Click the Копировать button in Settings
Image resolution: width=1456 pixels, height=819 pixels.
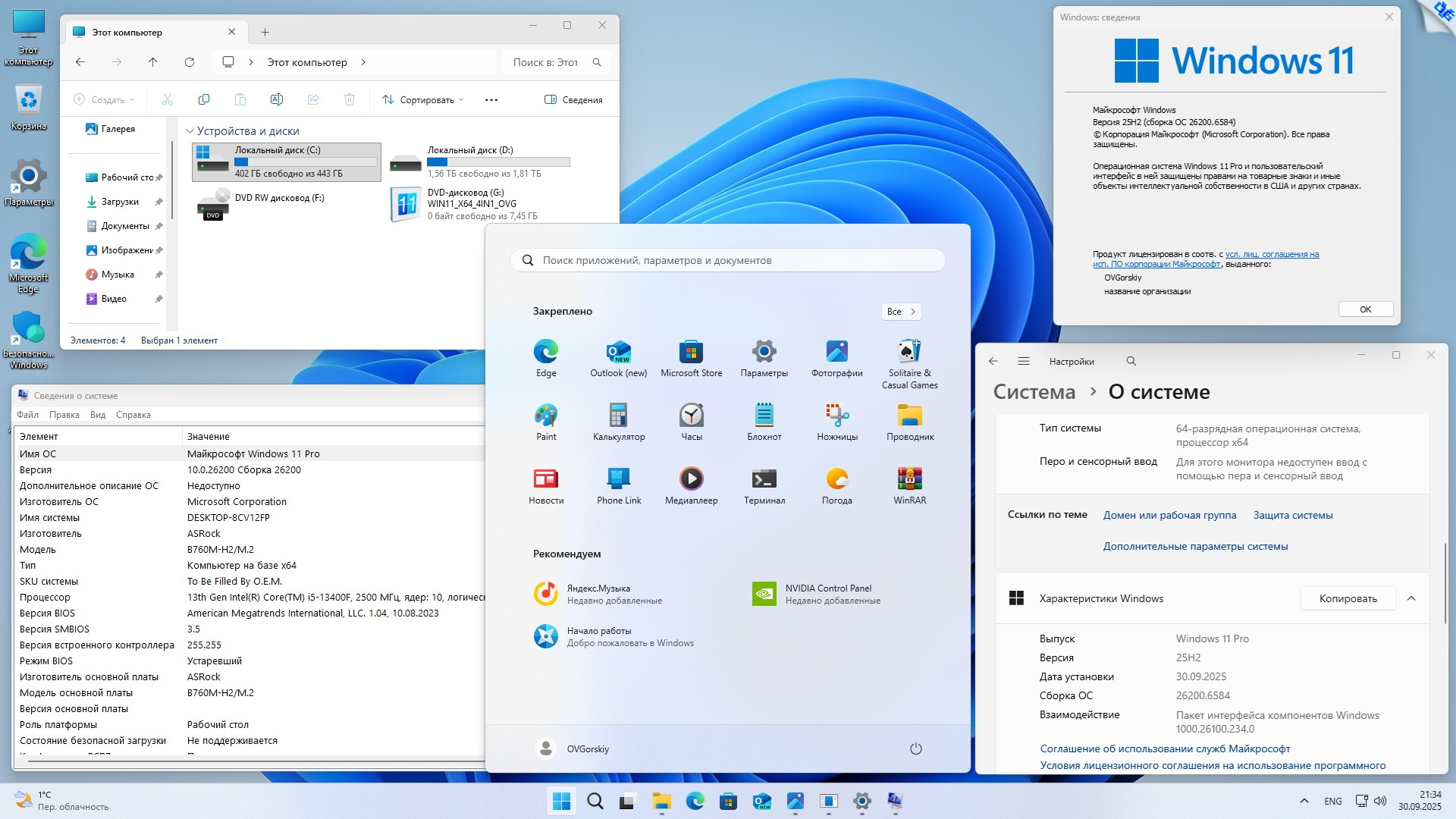pyautogui.click(x=1348, y=598)
